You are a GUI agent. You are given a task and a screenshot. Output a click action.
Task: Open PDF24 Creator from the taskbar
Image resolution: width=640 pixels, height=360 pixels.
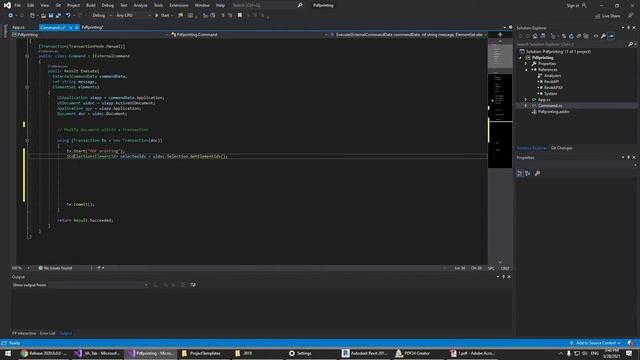[x=413, y=353]
